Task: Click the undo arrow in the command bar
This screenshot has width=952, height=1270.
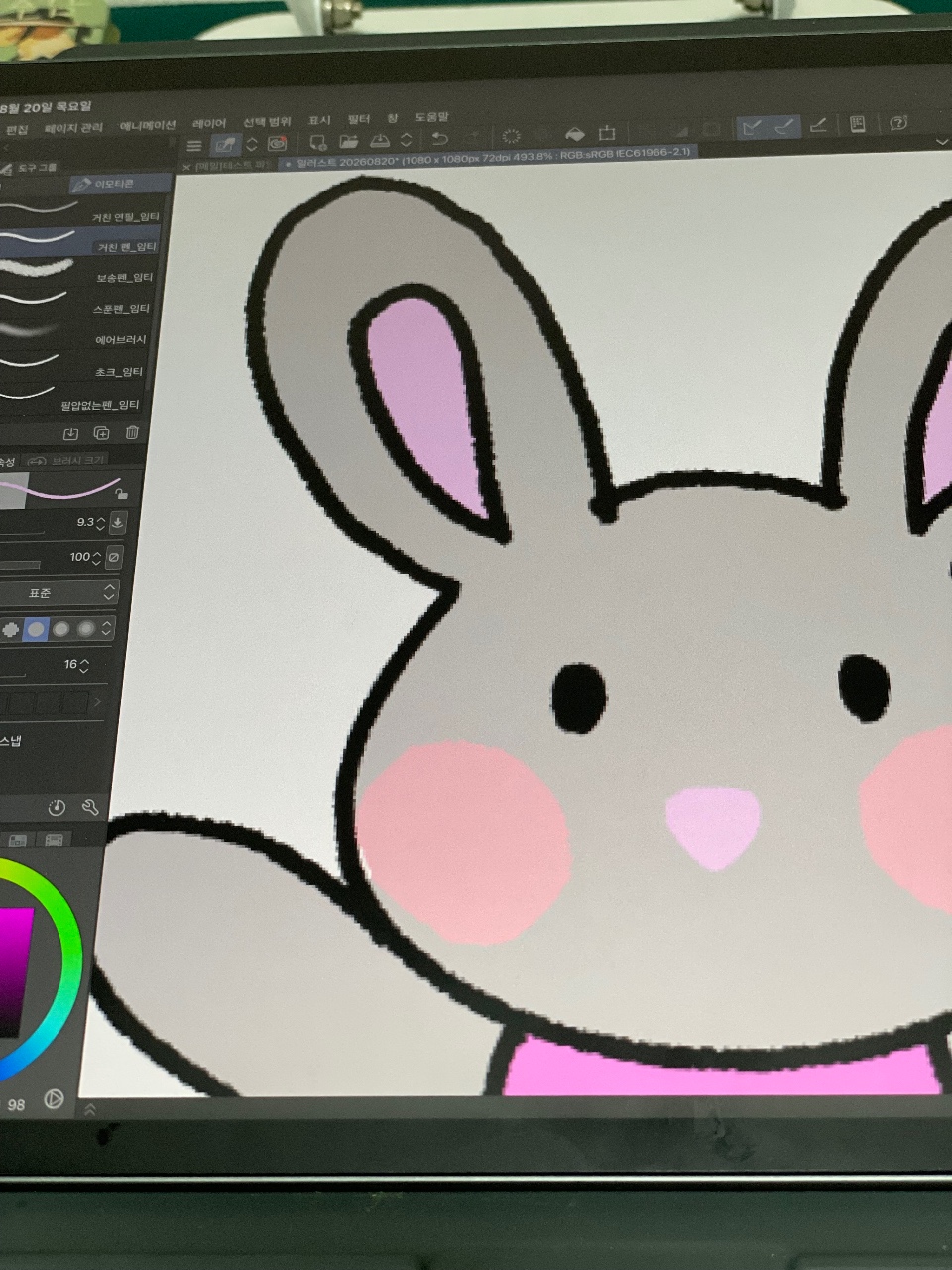Action: [440, 140]
